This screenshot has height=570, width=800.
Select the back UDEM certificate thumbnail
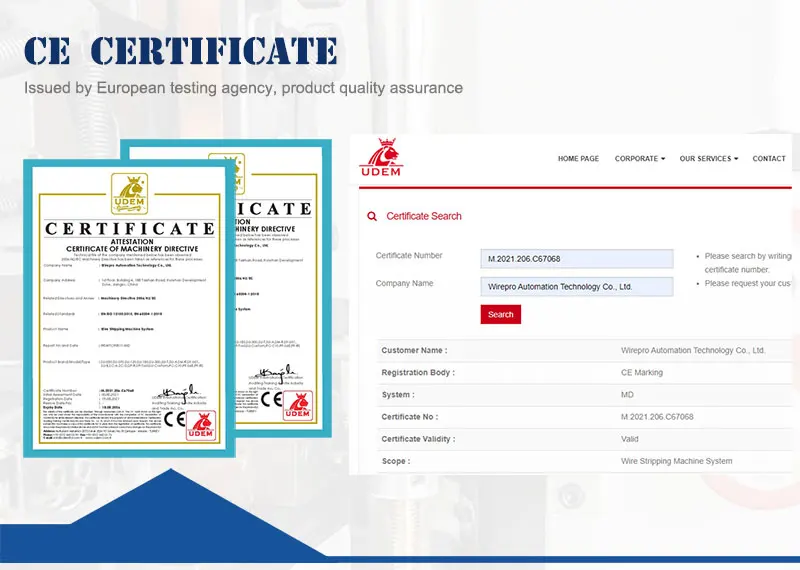(x=282, y=288)
